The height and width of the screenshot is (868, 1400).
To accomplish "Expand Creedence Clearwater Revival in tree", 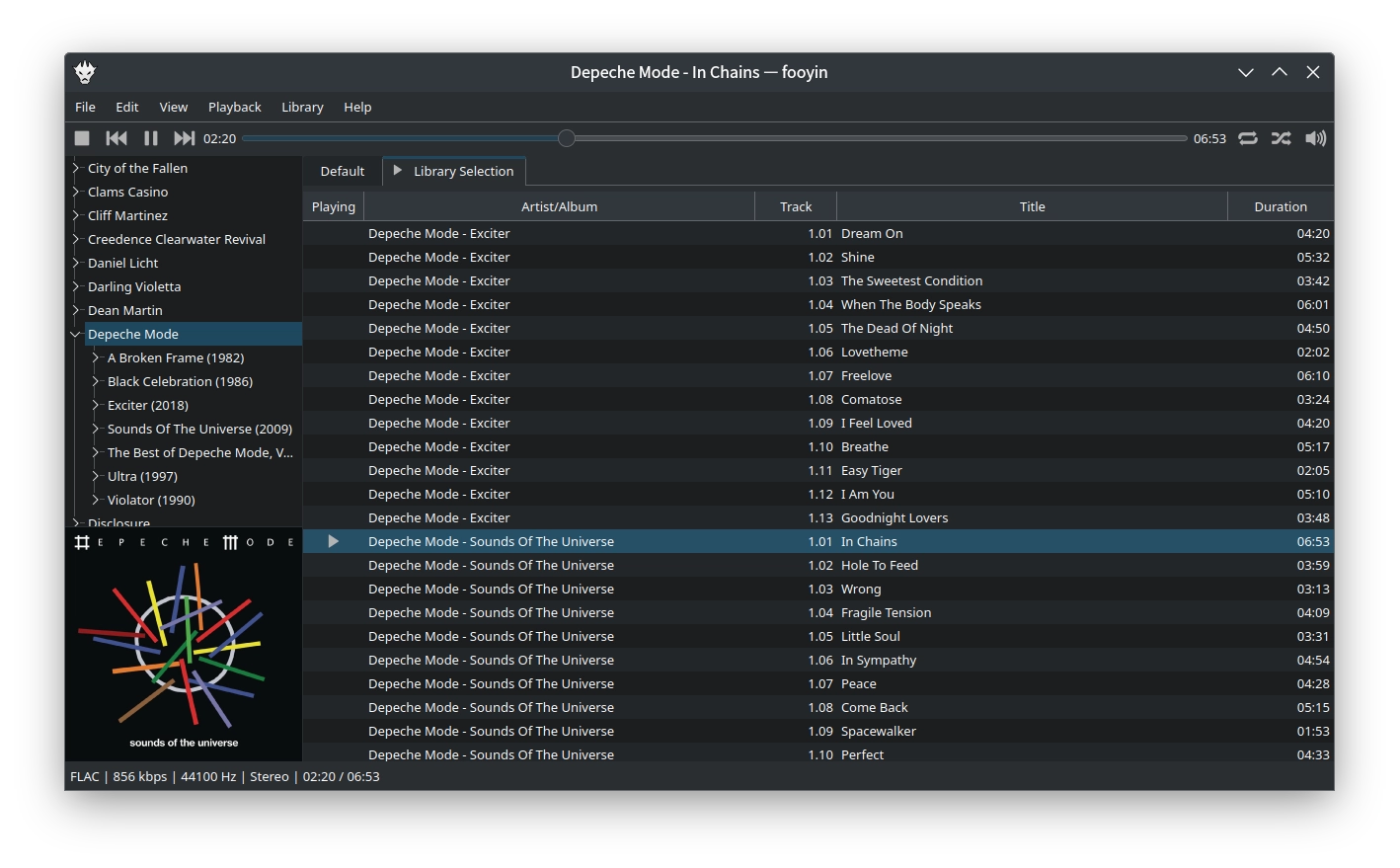I will tap(75, 240).
